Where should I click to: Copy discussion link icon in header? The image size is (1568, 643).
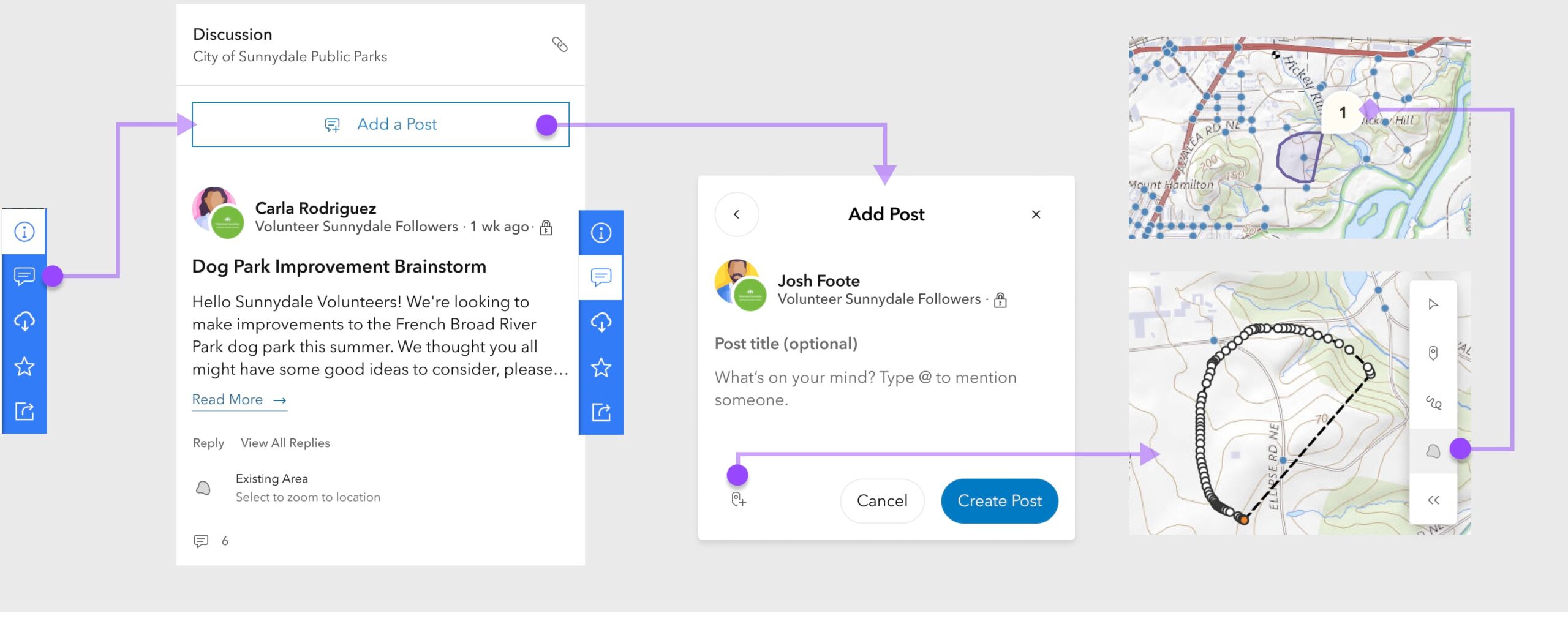(x=559, y=45)
